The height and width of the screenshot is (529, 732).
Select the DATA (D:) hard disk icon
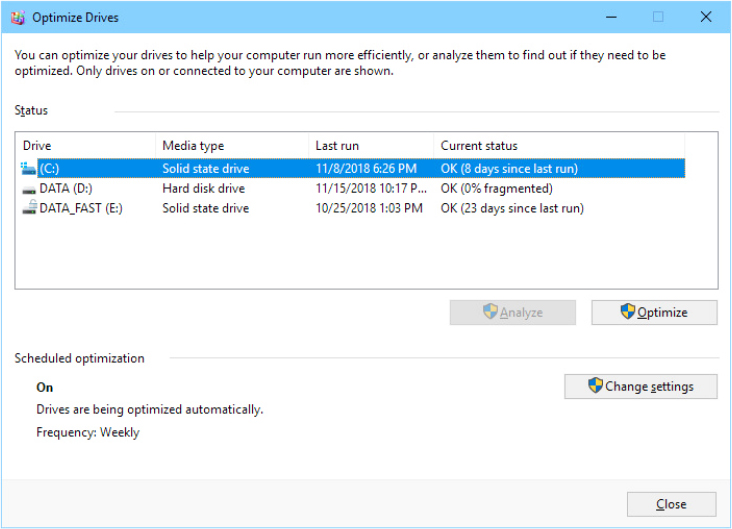[28, 189]
